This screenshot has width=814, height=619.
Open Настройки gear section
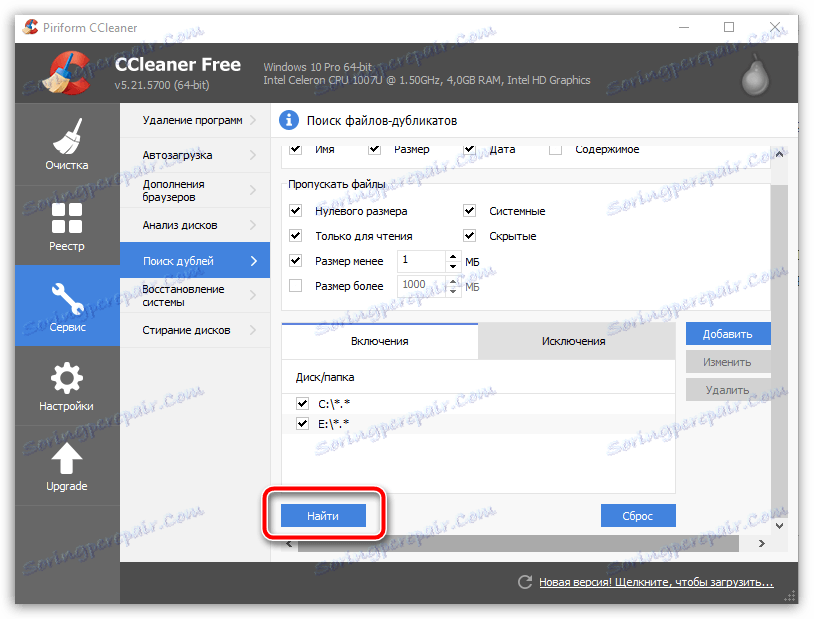point(67,386)
